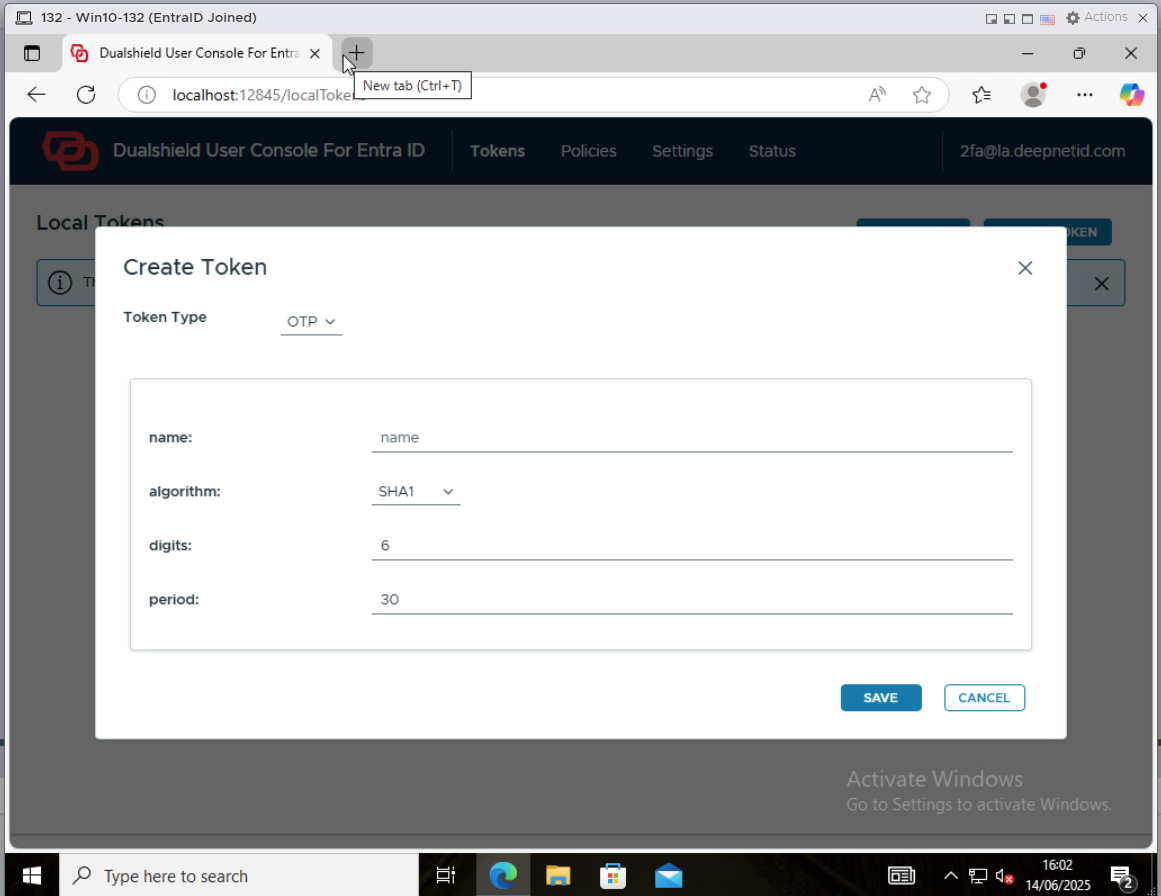The image size is (1161, 896).
Task: Close the Create Token dialog with X
Action: click(1024, 268)
